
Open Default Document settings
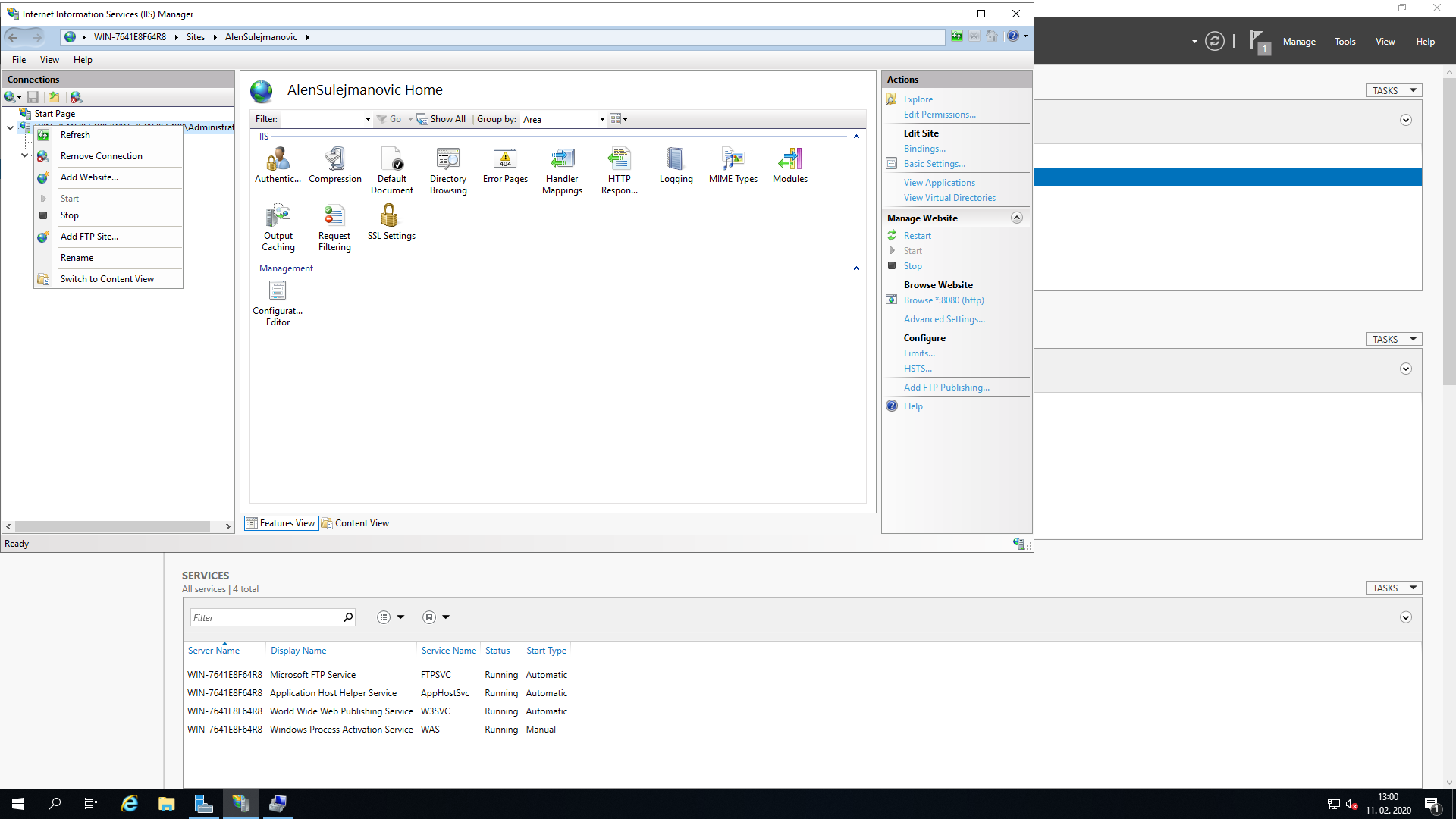[392, 171]
